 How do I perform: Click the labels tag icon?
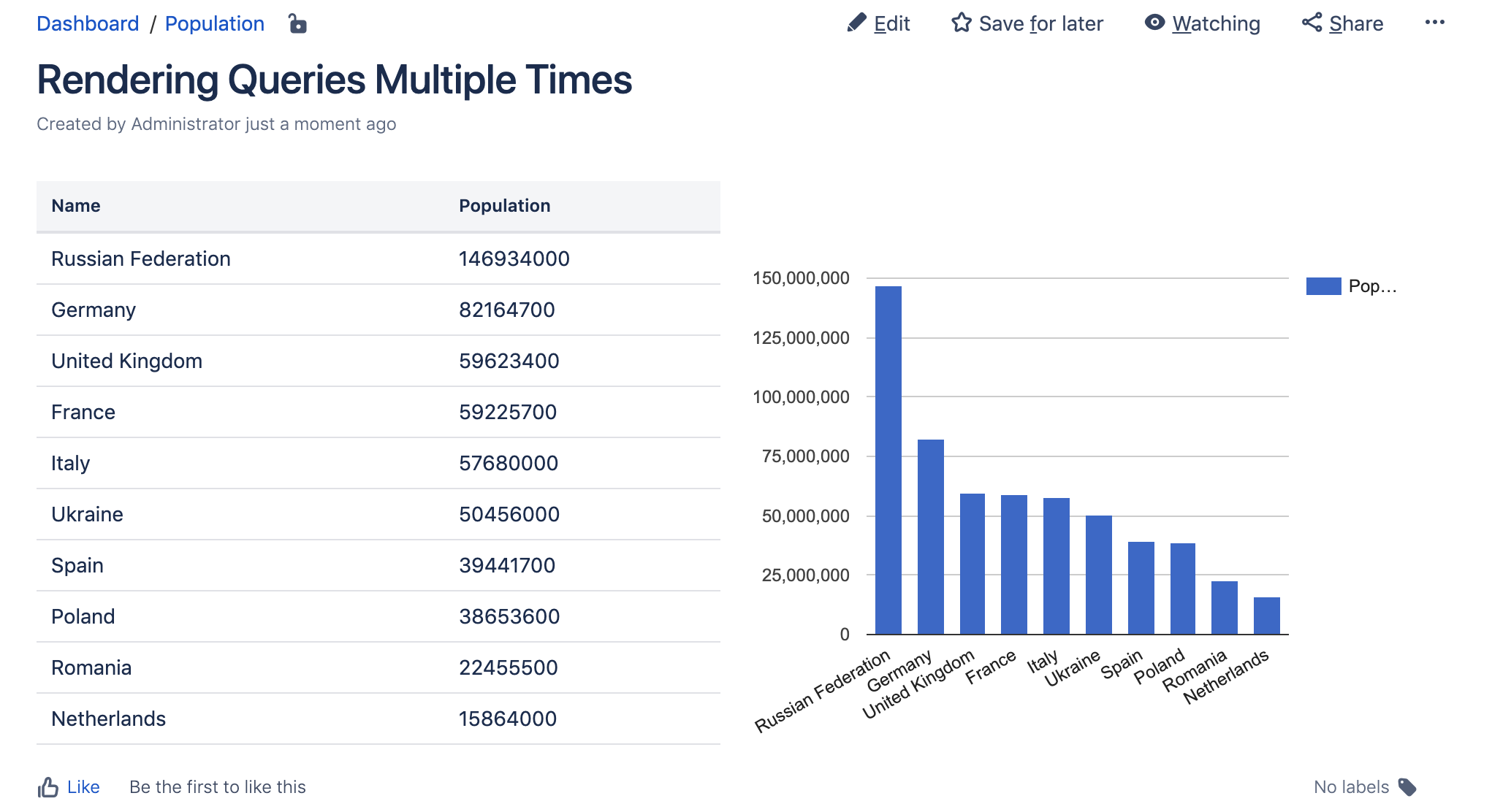pos(1407,787)
